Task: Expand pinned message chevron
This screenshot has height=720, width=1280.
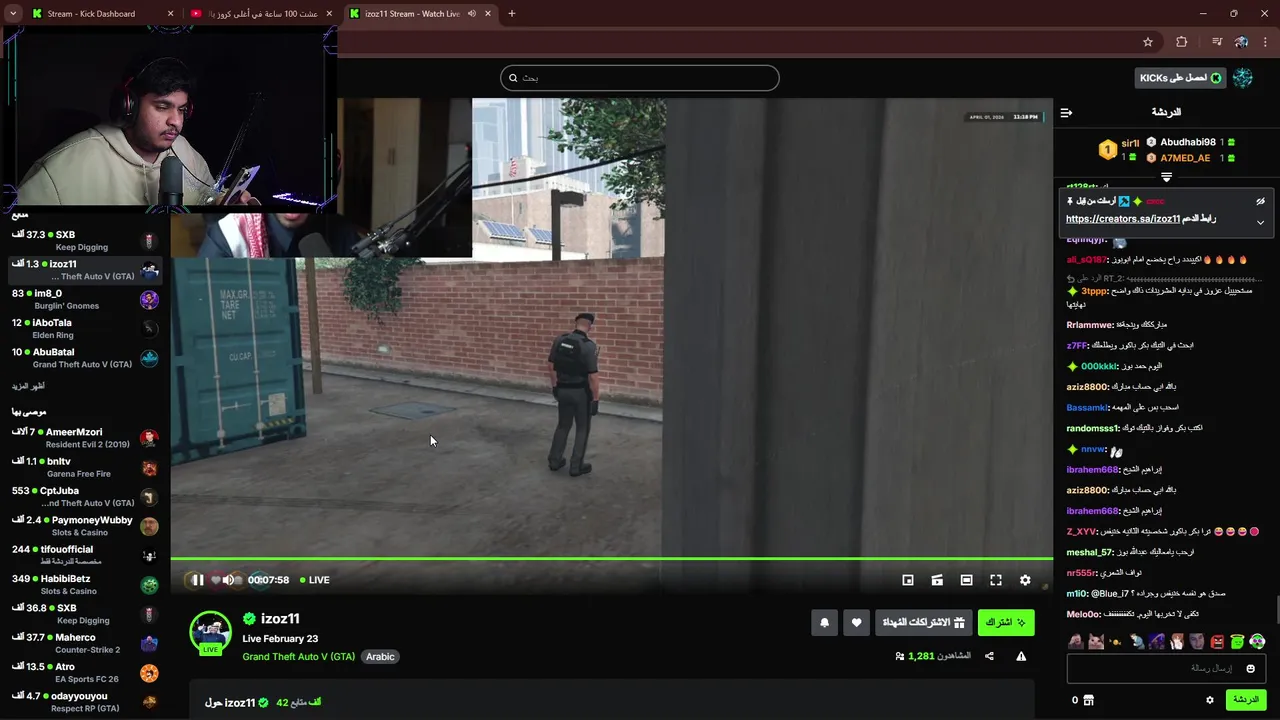Action: pos(1260,222)
